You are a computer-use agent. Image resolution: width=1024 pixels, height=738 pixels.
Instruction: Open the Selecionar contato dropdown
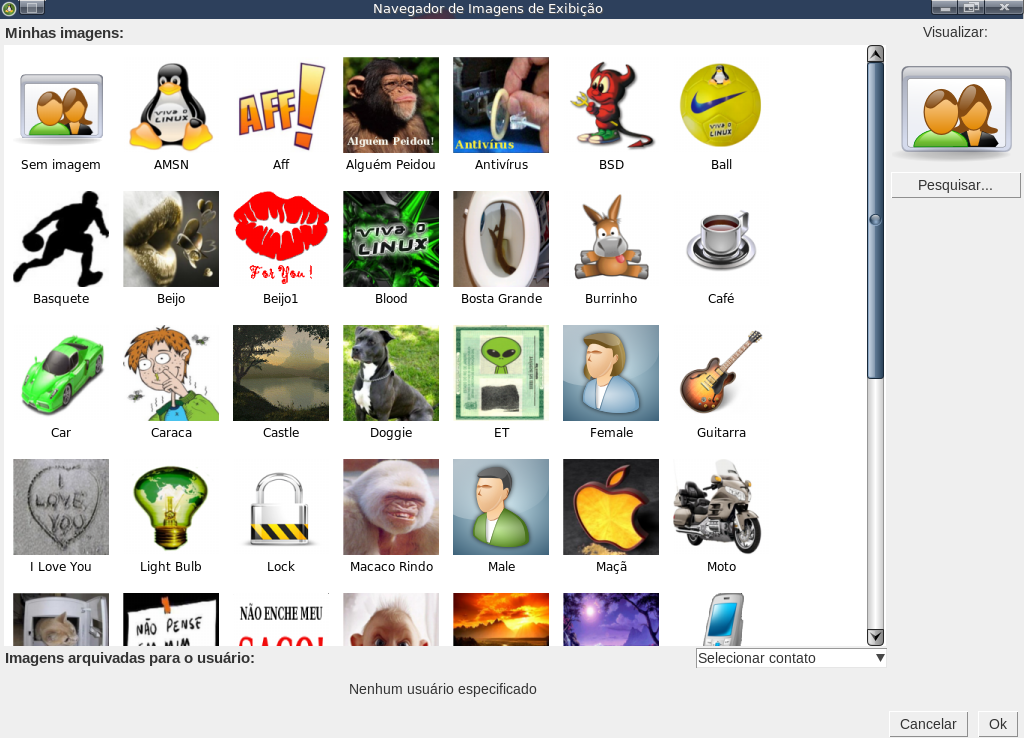(x=791, y=658)
